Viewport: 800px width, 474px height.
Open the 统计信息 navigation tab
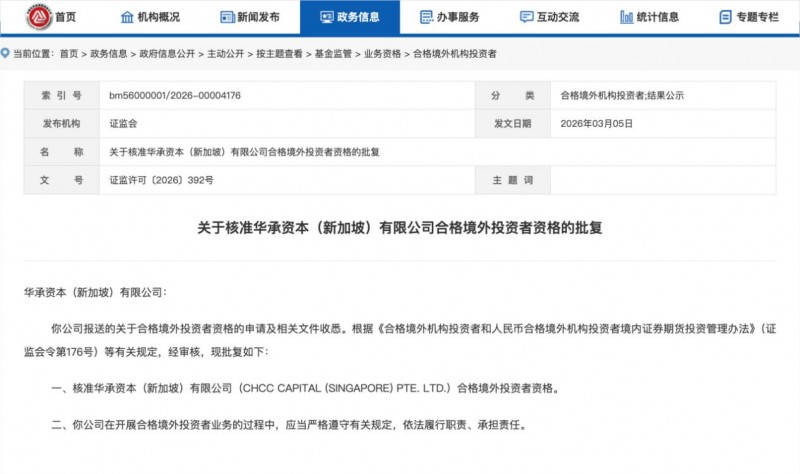pyautogui.click(x=649, y=17)
